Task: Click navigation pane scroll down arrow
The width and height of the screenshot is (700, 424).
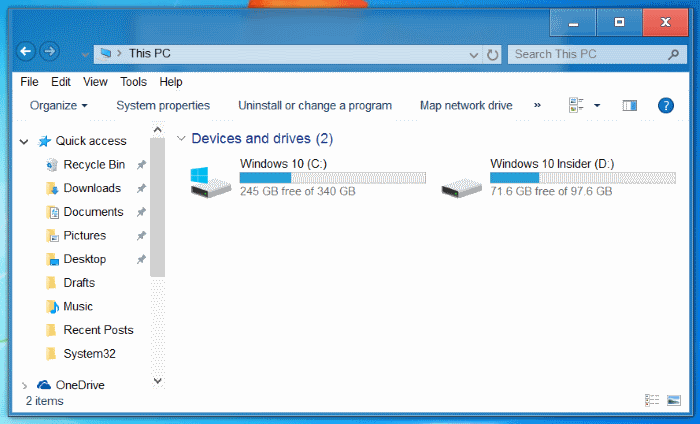Action: click(157, 381)
